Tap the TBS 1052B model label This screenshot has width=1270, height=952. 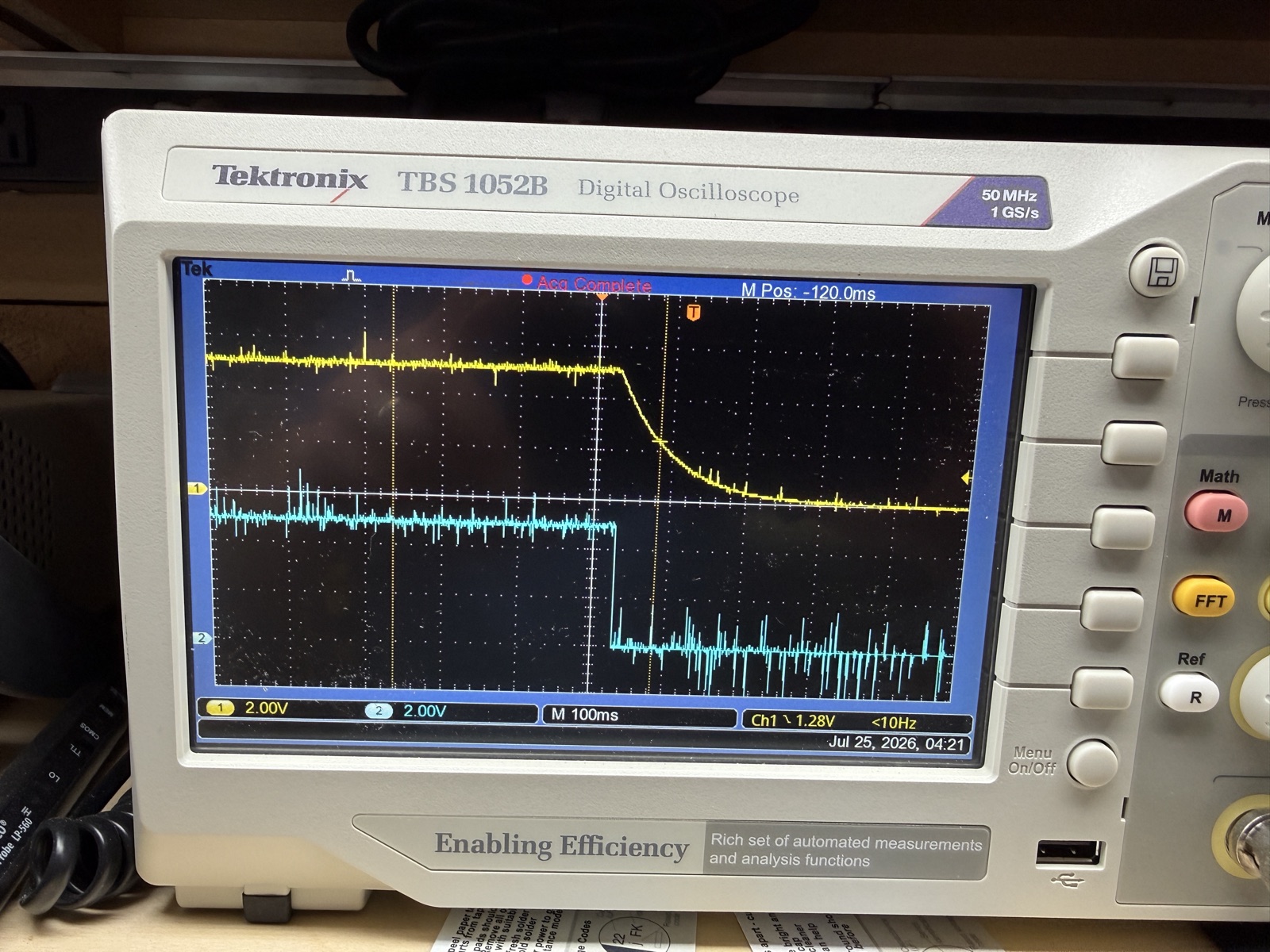pos(473,183)
